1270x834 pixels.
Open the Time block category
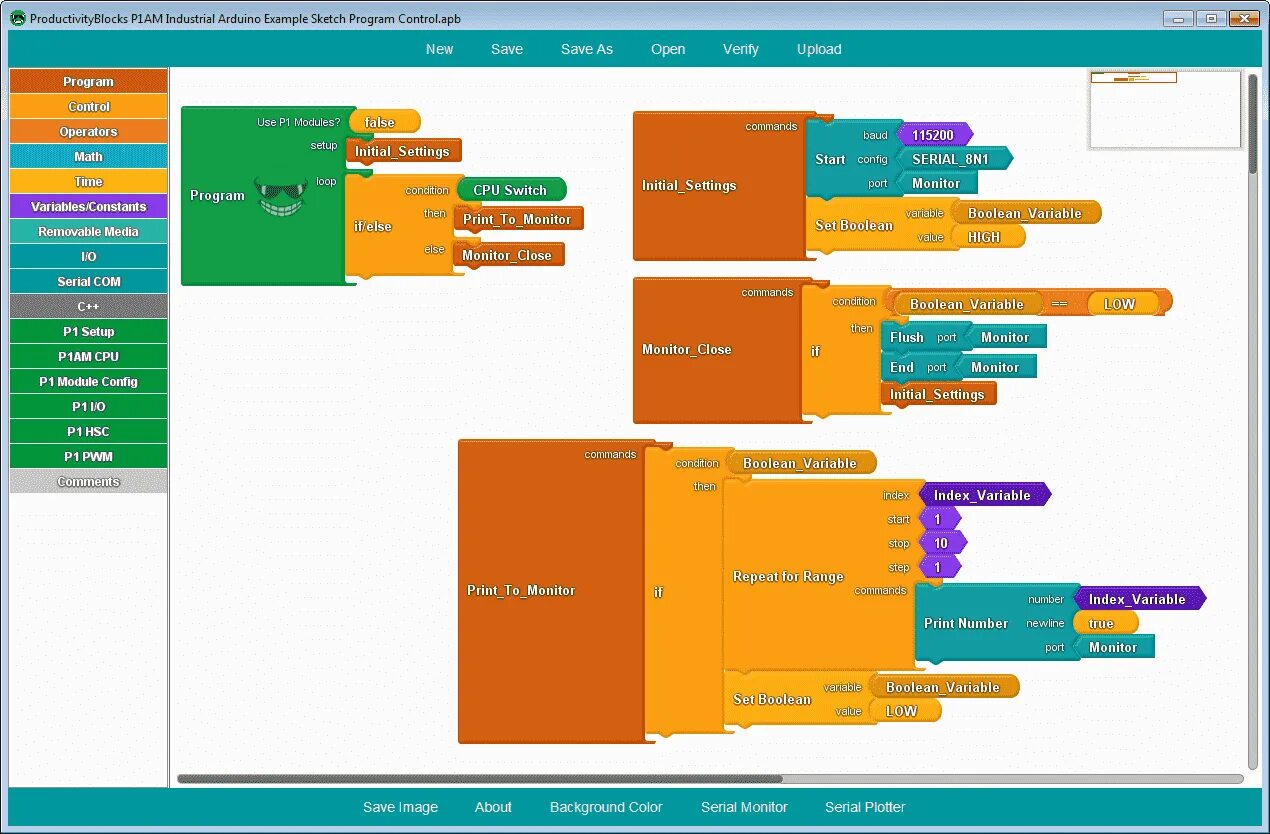[x=88, y=181]
